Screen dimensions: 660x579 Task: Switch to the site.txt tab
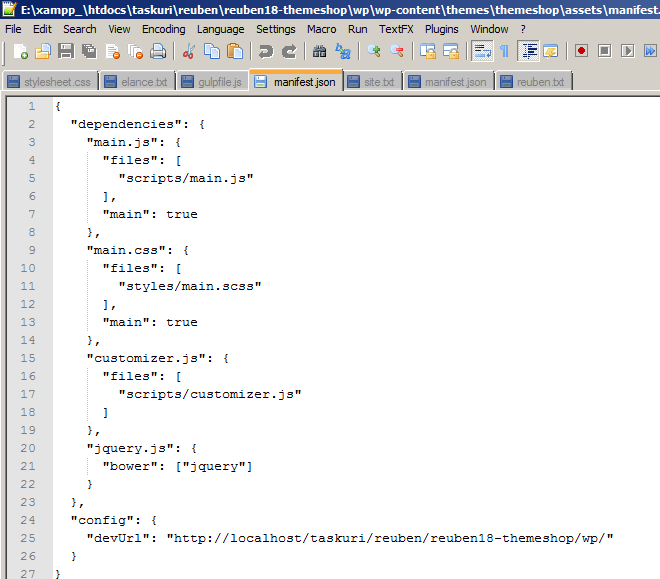pyautogui.click(x=372, y=82)
